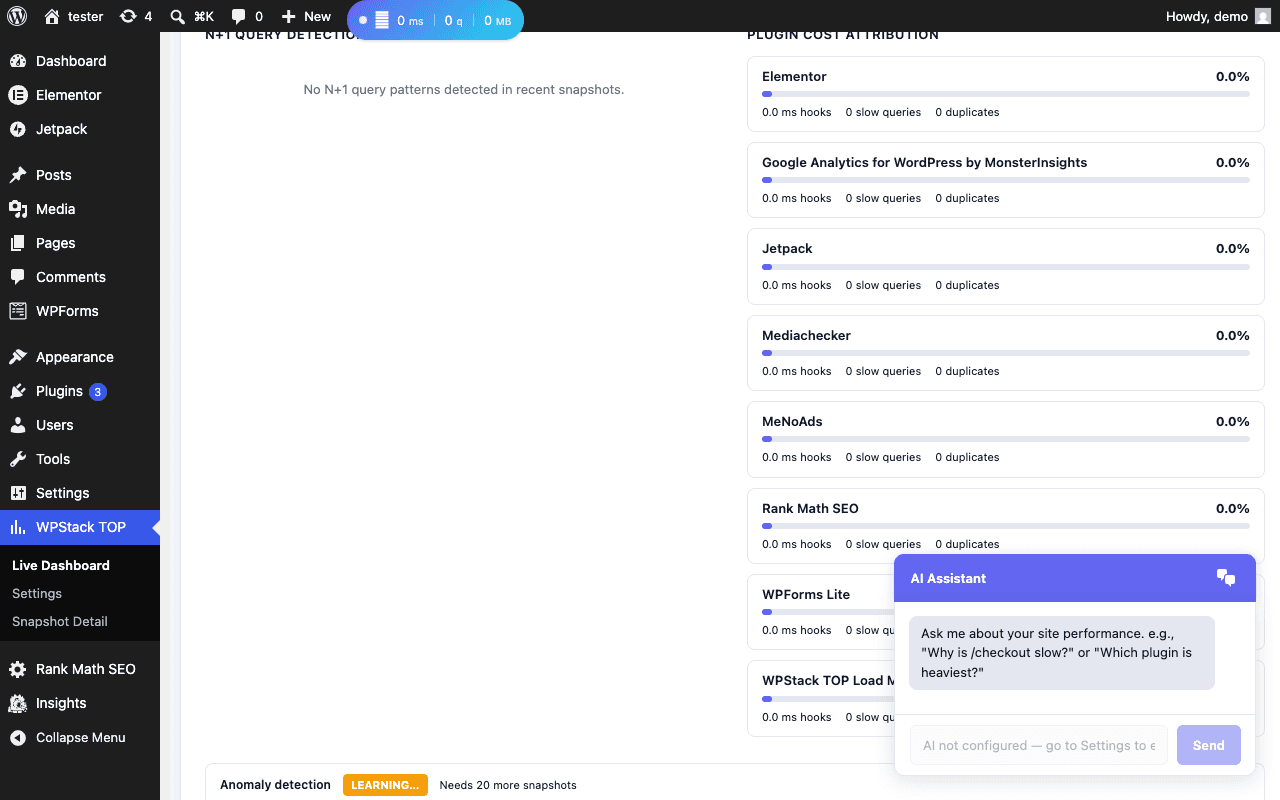Click the No N+1 query patterns message
Image resolution: width=1280 pixels, height=800 pixels.
[464, 89]
